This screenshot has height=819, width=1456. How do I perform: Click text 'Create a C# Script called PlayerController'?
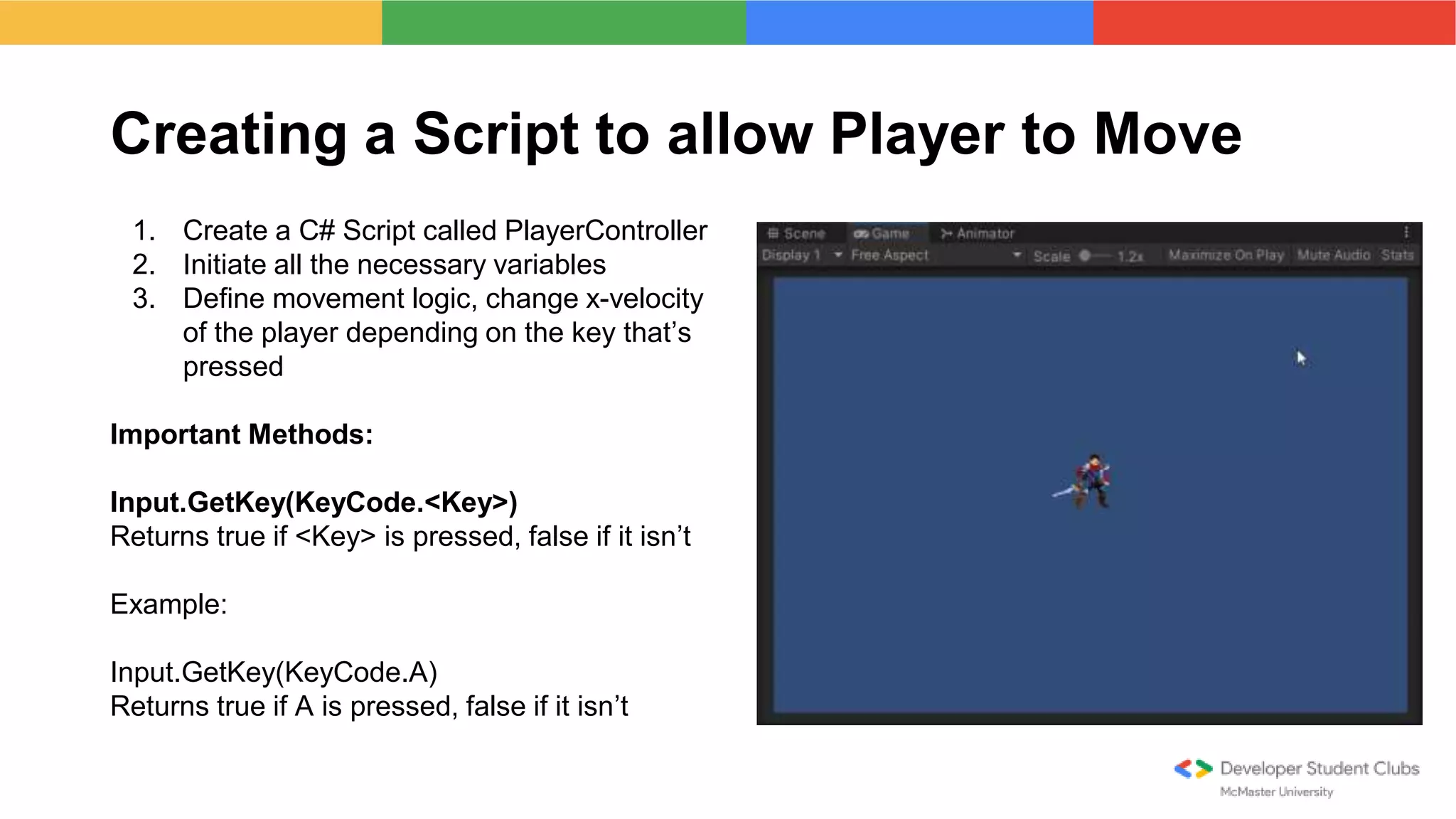pyautogui.click(x=445, y=230)
